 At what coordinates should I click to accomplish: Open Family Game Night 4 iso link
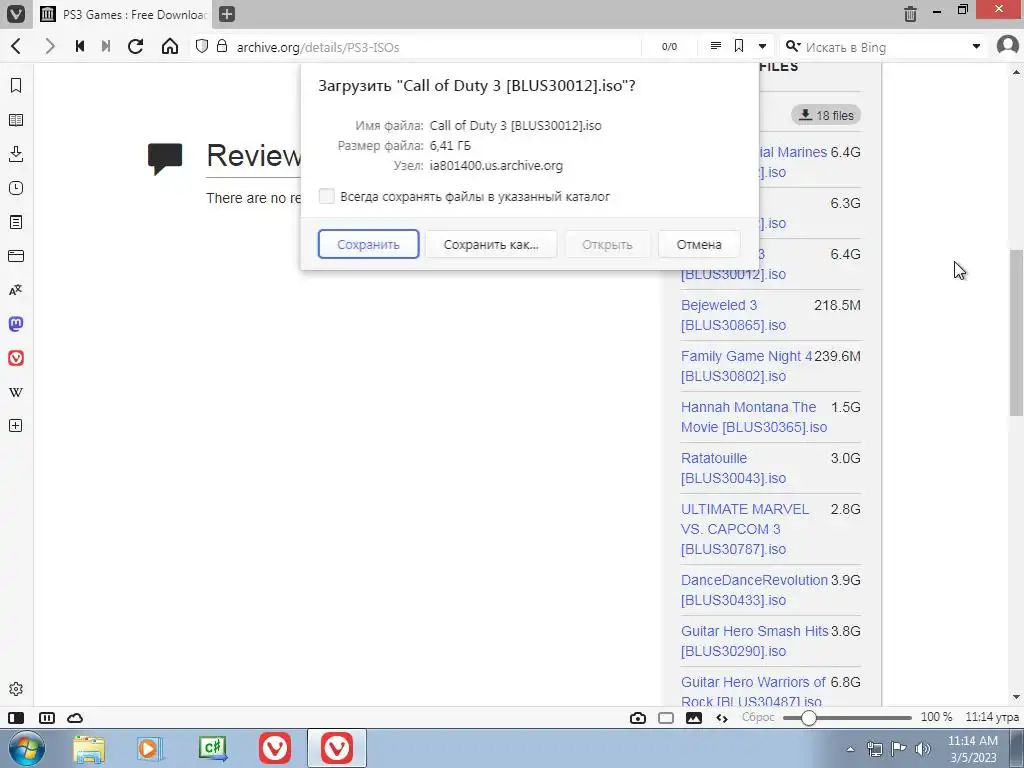pyautogui.click(x=746, y=366)
